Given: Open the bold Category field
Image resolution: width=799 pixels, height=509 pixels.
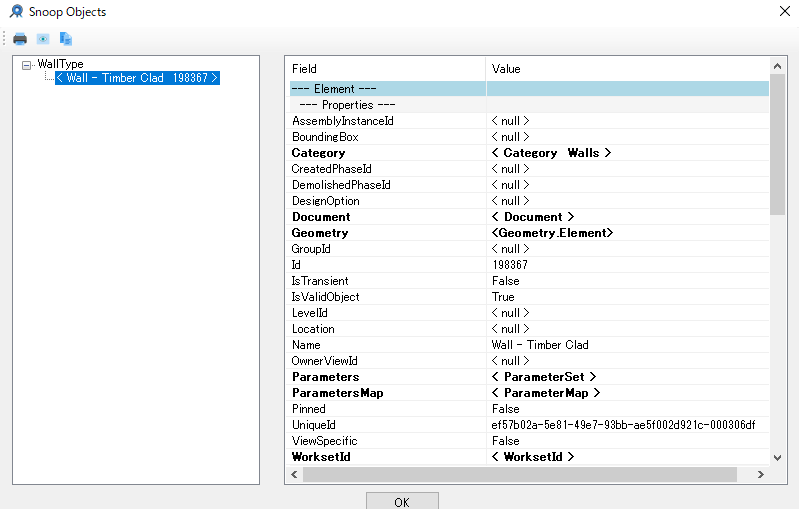Looking at the screenshot, I should tap(318, 153).
